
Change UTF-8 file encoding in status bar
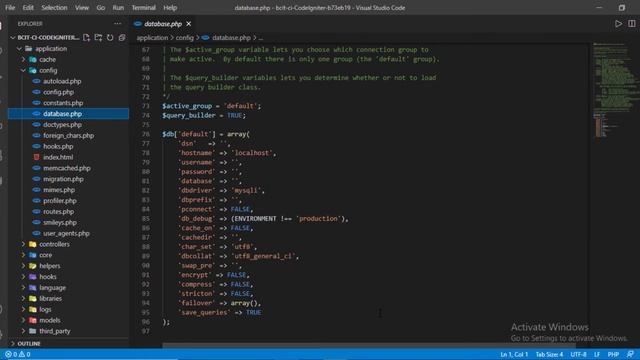pos(578,354)
